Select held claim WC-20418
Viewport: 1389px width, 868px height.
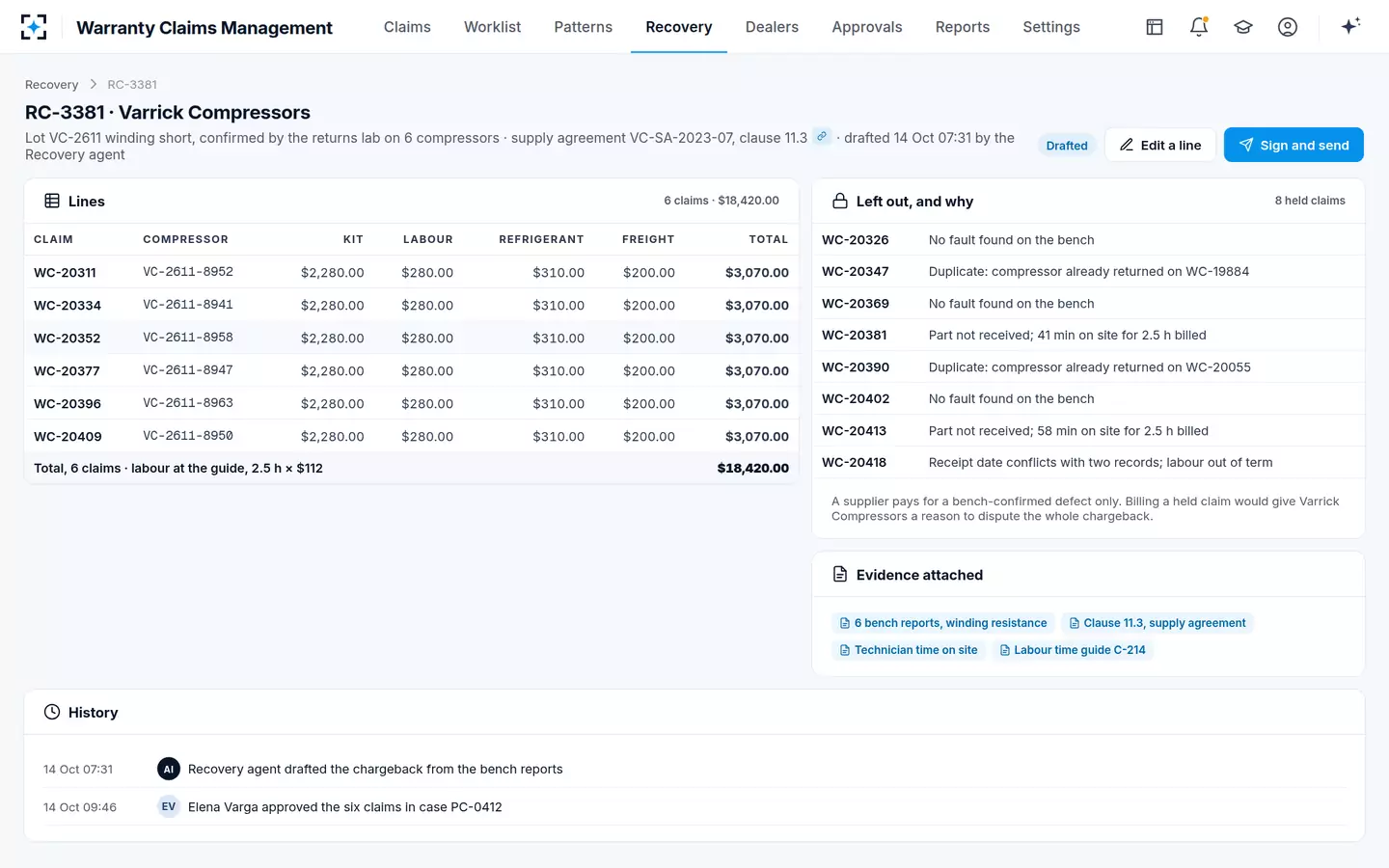854,462
